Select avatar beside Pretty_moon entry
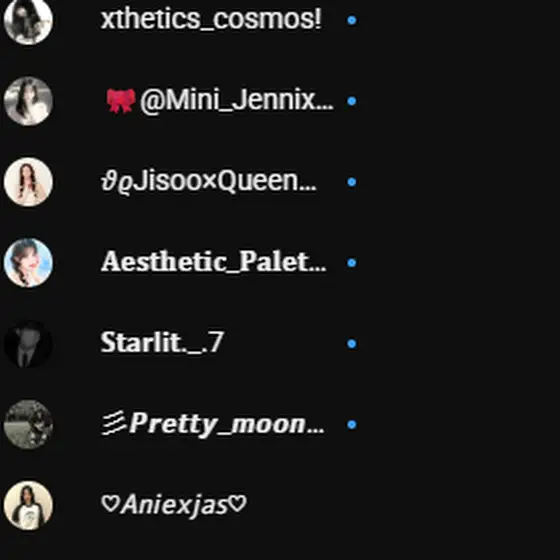Screen dimensions: 560x560 [x=28, y=424]
